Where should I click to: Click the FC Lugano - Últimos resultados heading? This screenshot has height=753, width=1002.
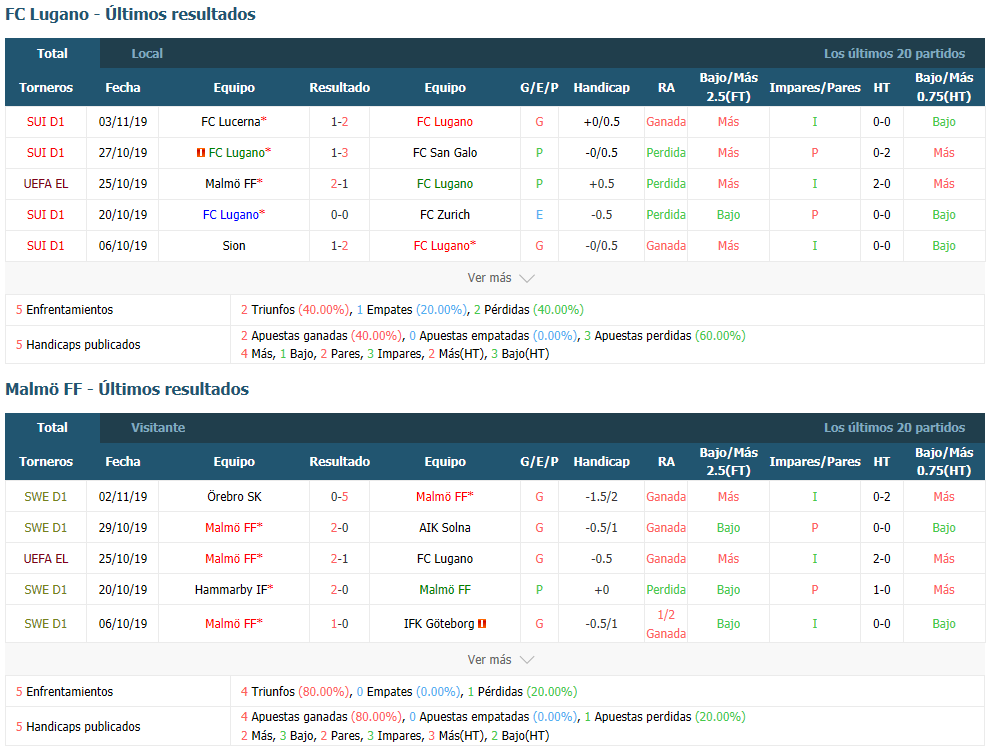pos(130,14)
